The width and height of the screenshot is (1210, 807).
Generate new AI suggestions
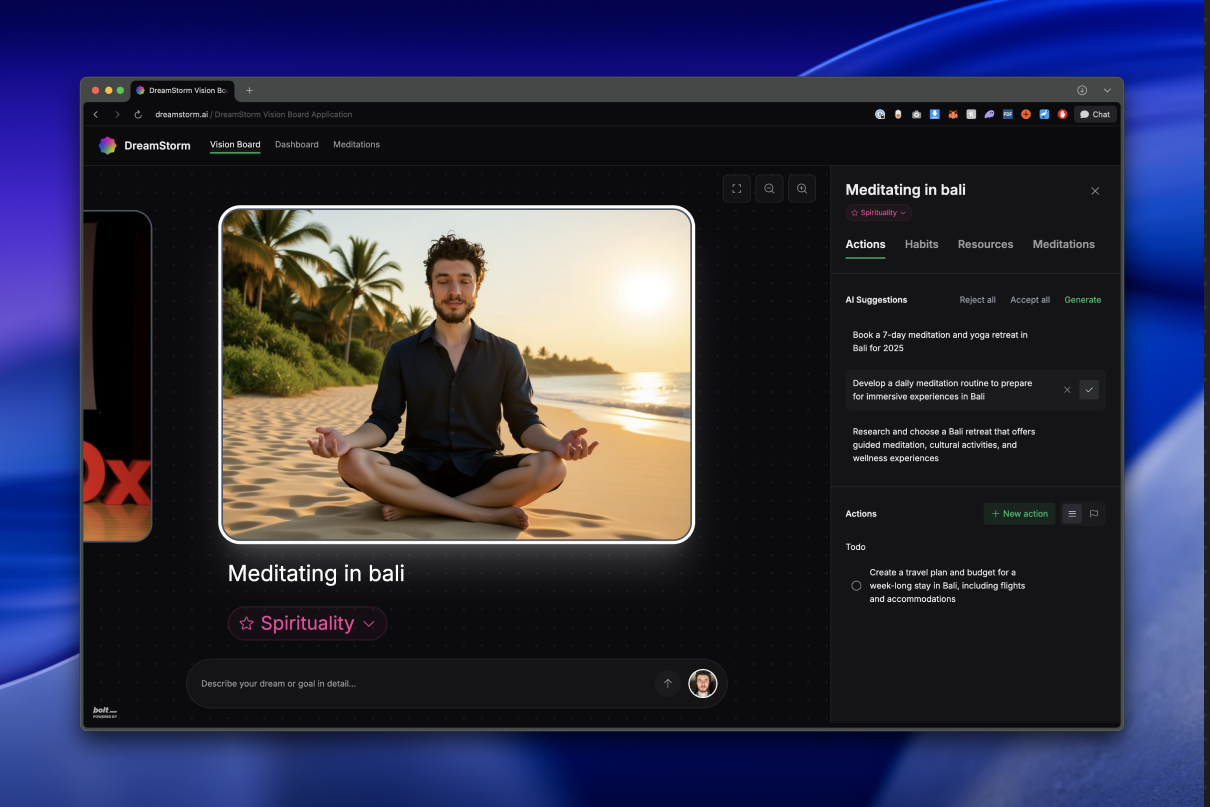pos(1082,300)
